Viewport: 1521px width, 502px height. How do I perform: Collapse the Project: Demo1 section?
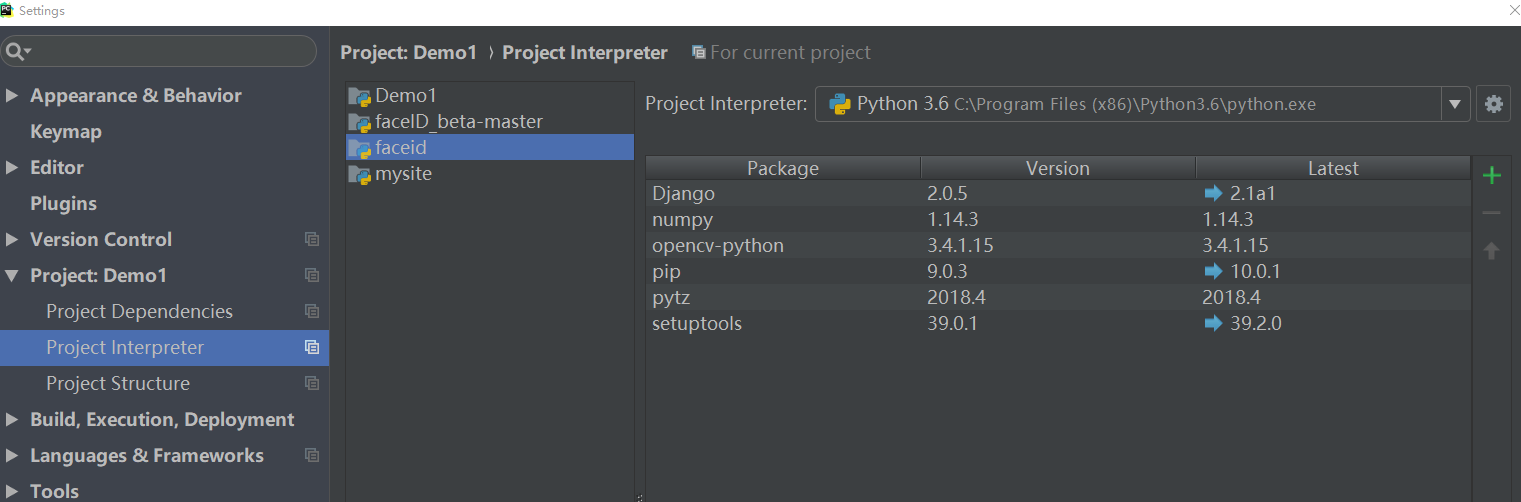point(12,276)
